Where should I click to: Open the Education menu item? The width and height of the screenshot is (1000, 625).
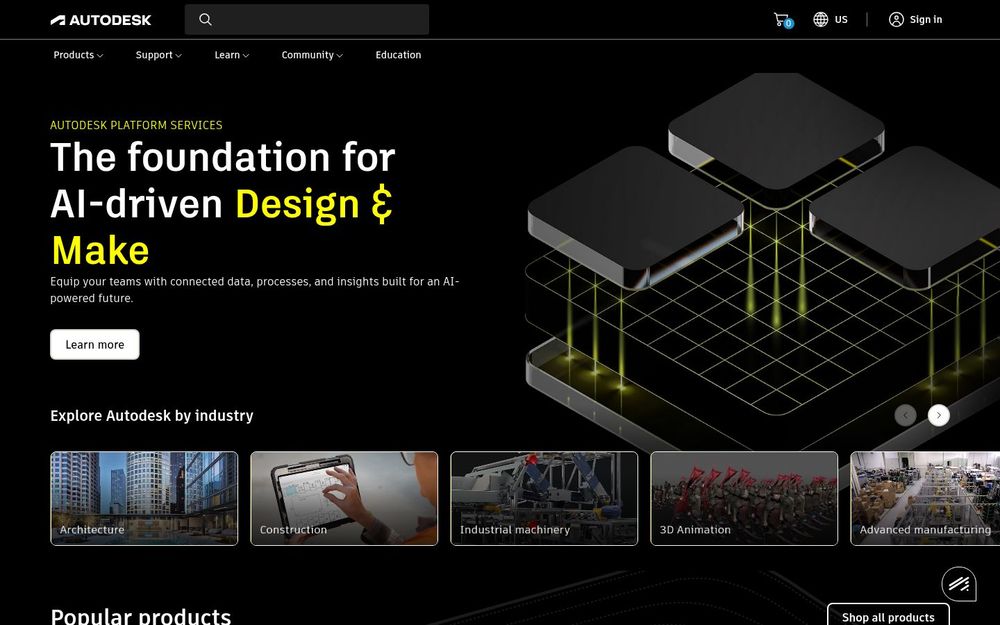point(398,55)
